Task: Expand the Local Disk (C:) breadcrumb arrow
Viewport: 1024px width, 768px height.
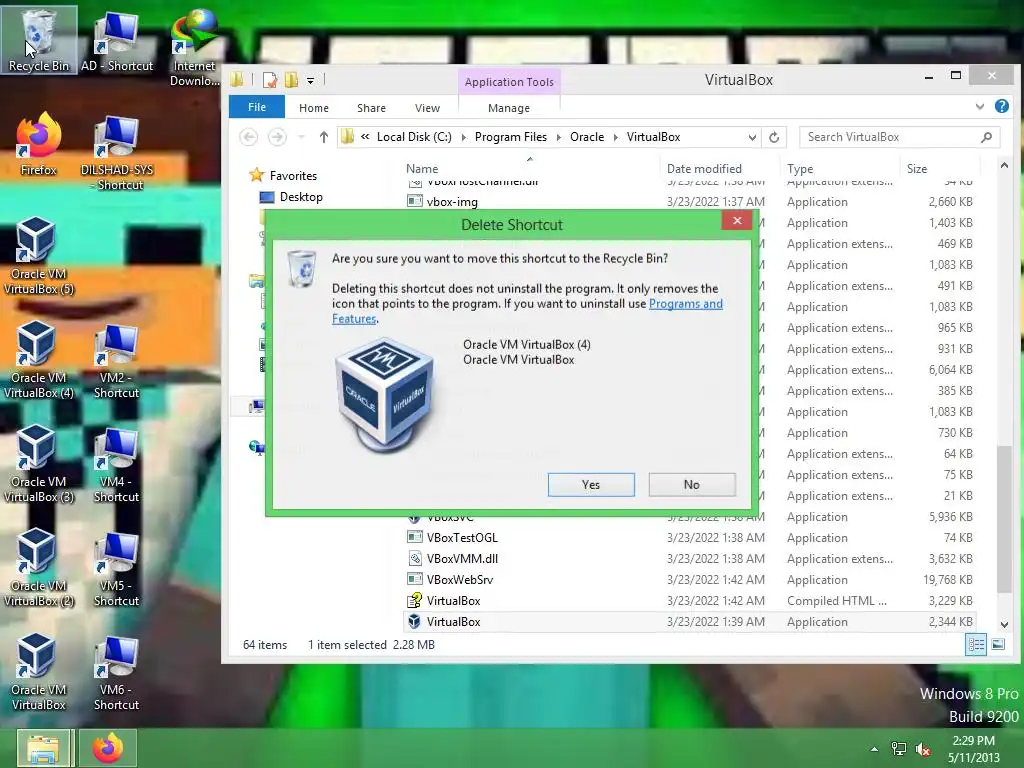Action: pyautogui.click(x=464, y=137)
